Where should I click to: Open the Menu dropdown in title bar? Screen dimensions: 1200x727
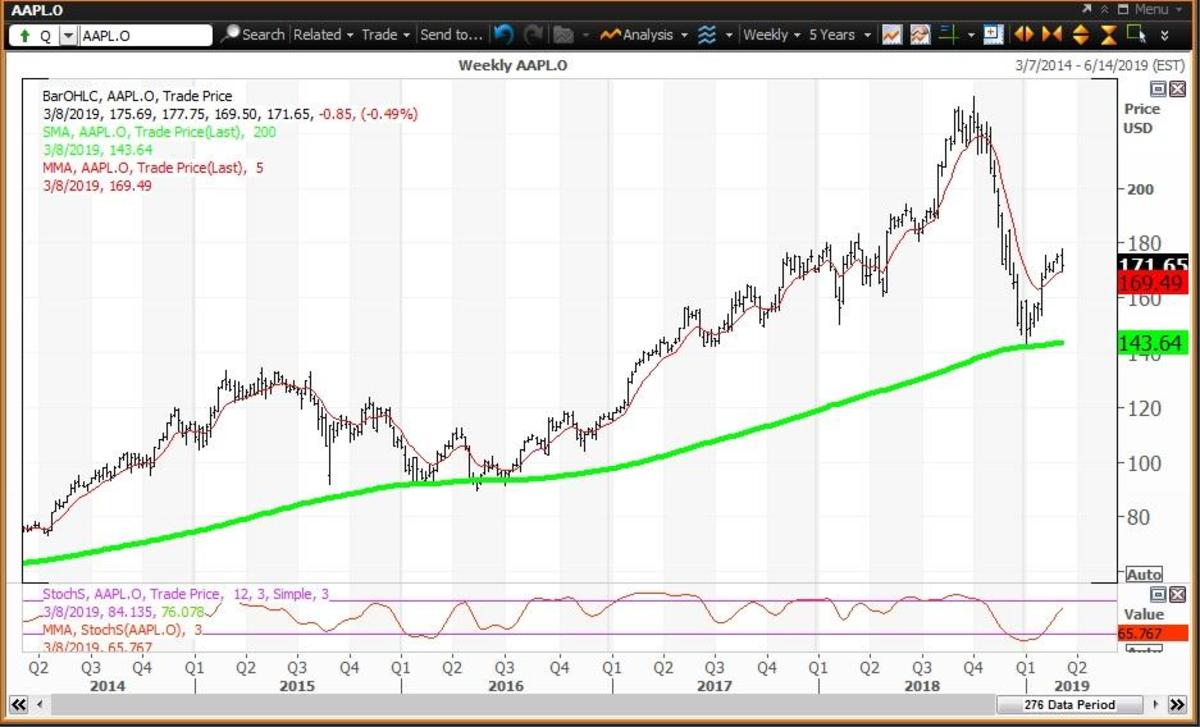pyautogui.click(x=1158, y=9)
